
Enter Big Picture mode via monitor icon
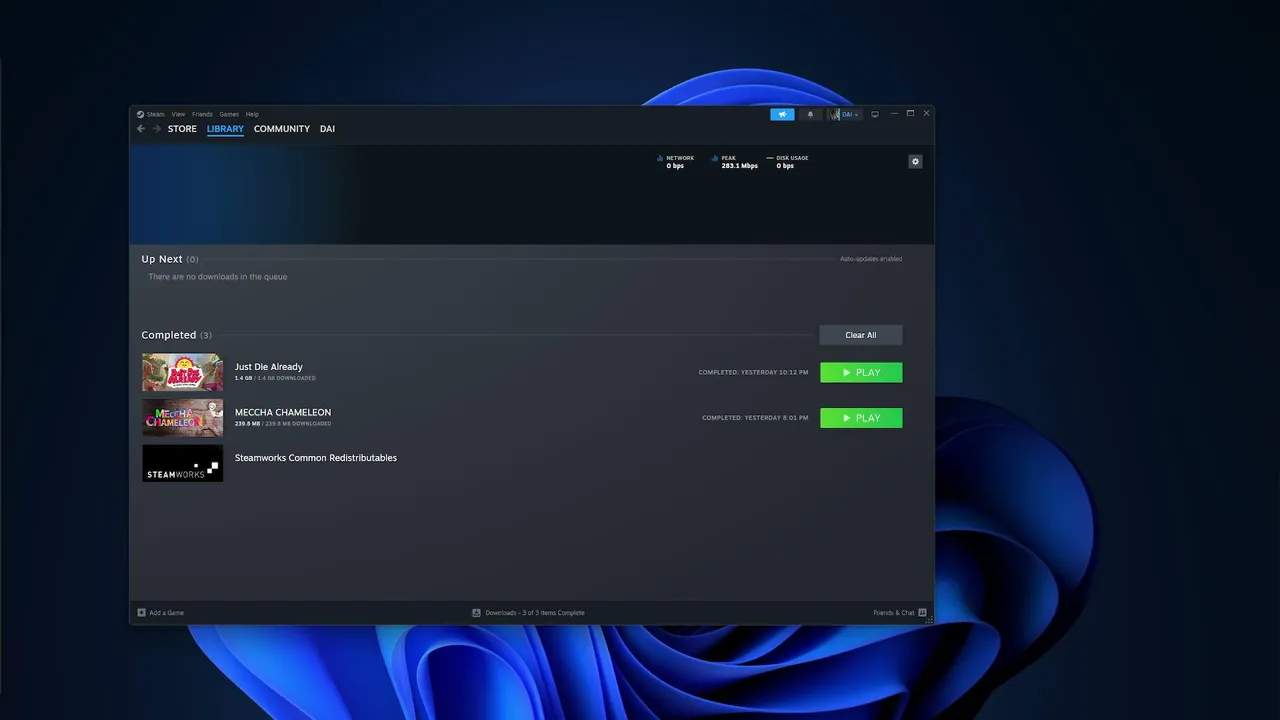[x=875, y=114]
